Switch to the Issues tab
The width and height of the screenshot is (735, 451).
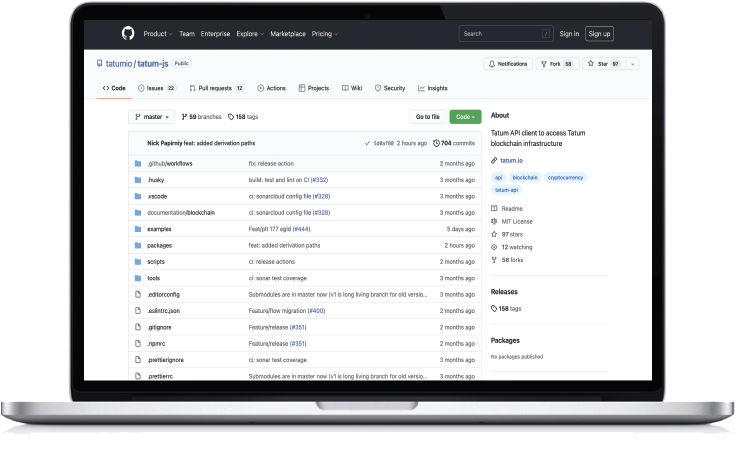[157, 88]
